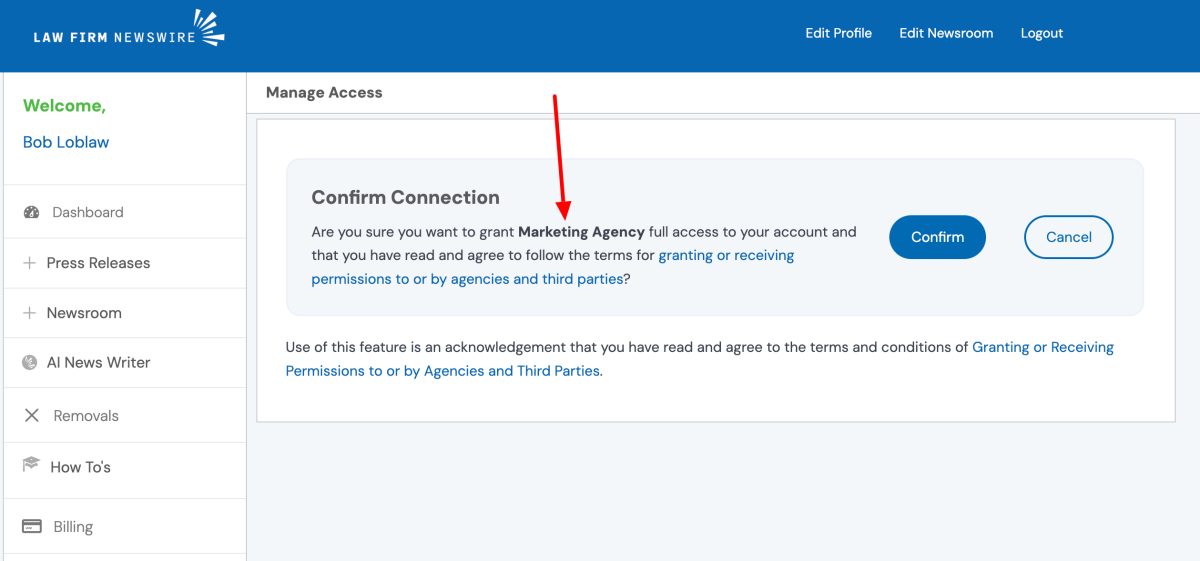Go to Dashboard in the sidebar
Screen dimensions: 1200x561
tap(88, 212)
